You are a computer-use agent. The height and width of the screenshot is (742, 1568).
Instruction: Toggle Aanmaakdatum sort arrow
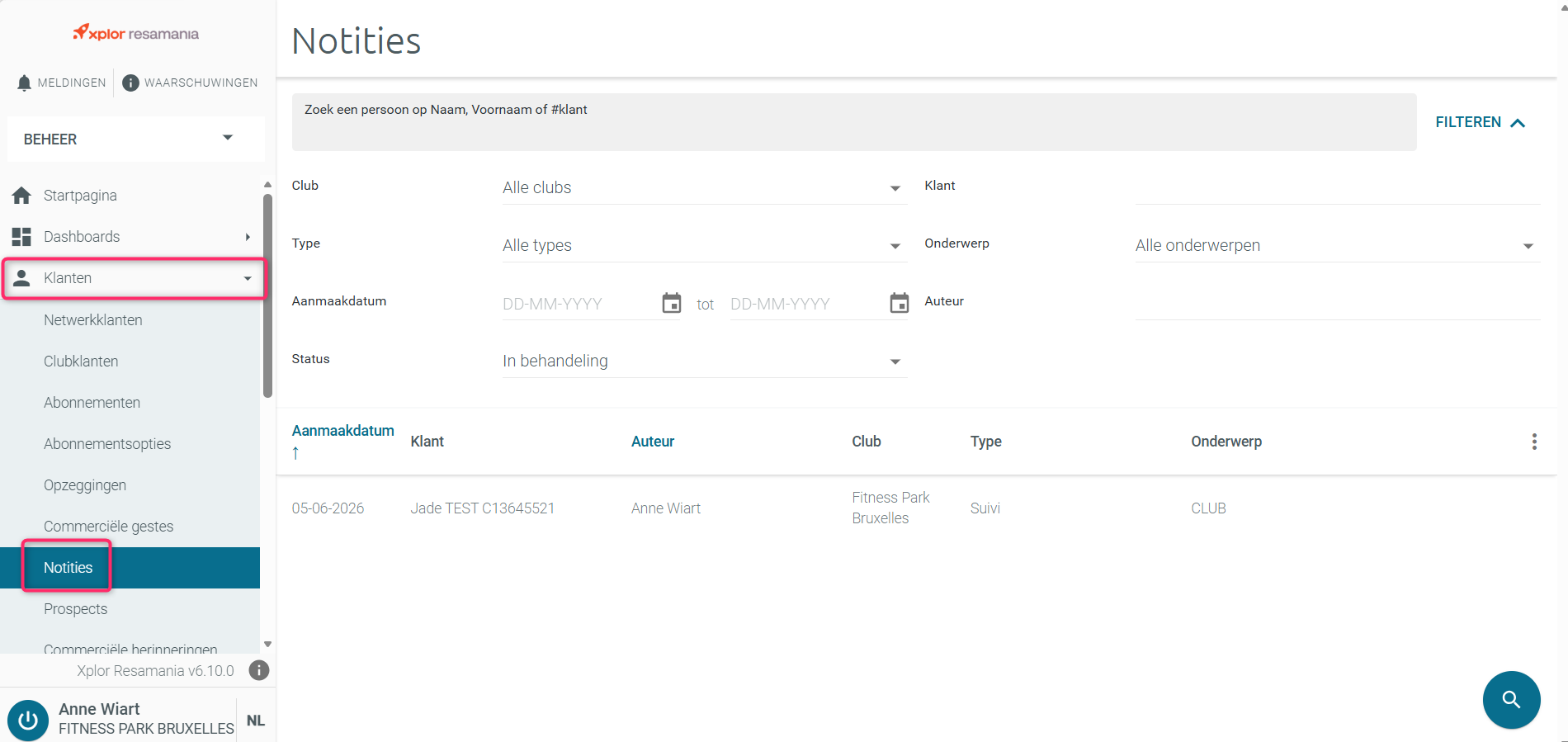point(295,453)
